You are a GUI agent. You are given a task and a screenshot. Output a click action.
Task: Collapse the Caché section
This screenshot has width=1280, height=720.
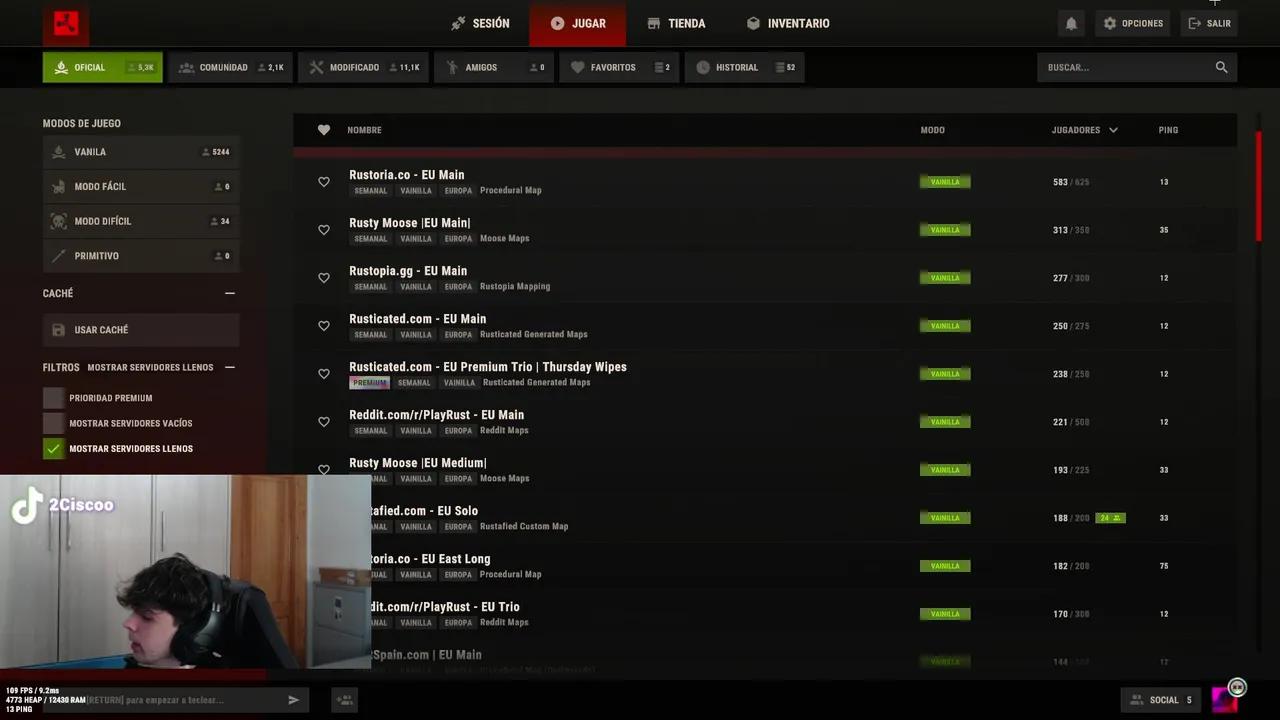[230, 293]
